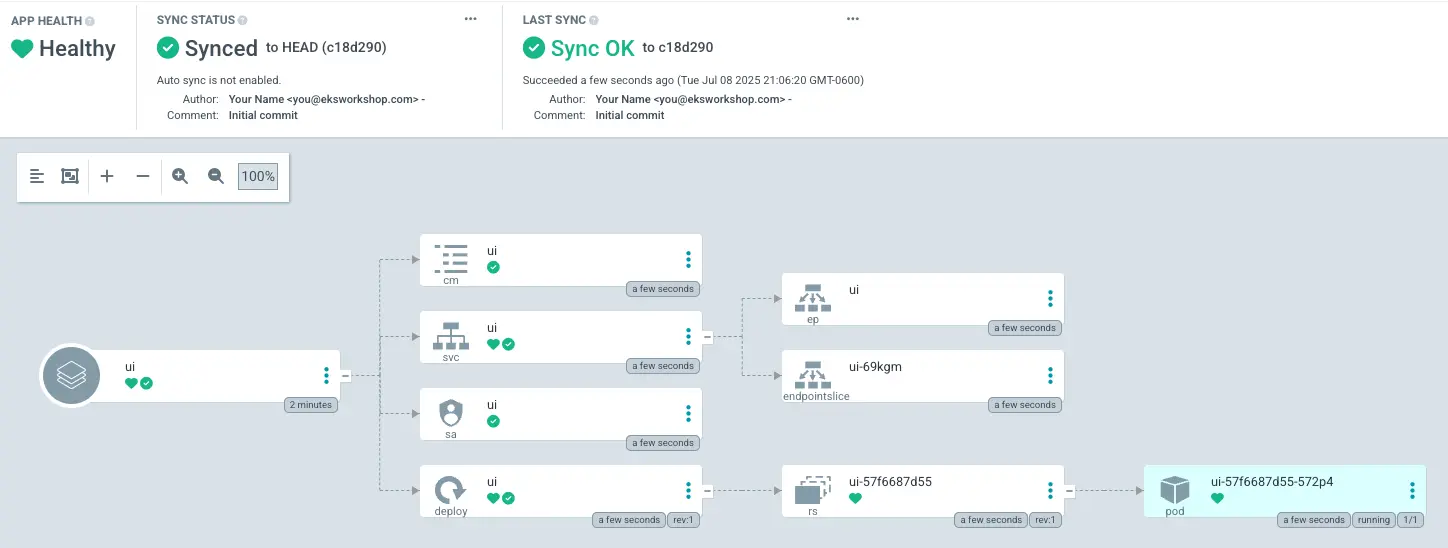
Task: Click the fit-to-screen icon in toolbar
Action: [x=70, y=176]
